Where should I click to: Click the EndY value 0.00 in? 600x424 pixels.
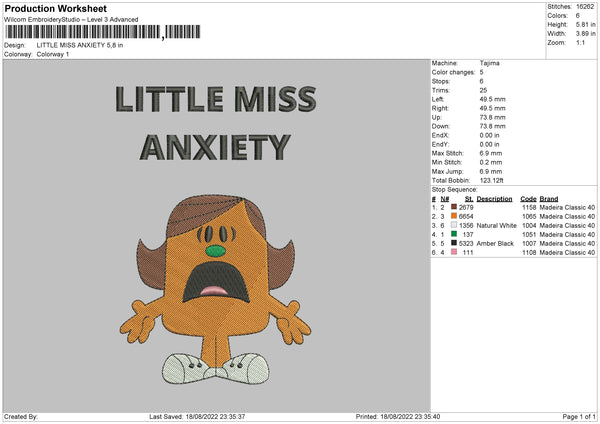(x=489, y=144)
